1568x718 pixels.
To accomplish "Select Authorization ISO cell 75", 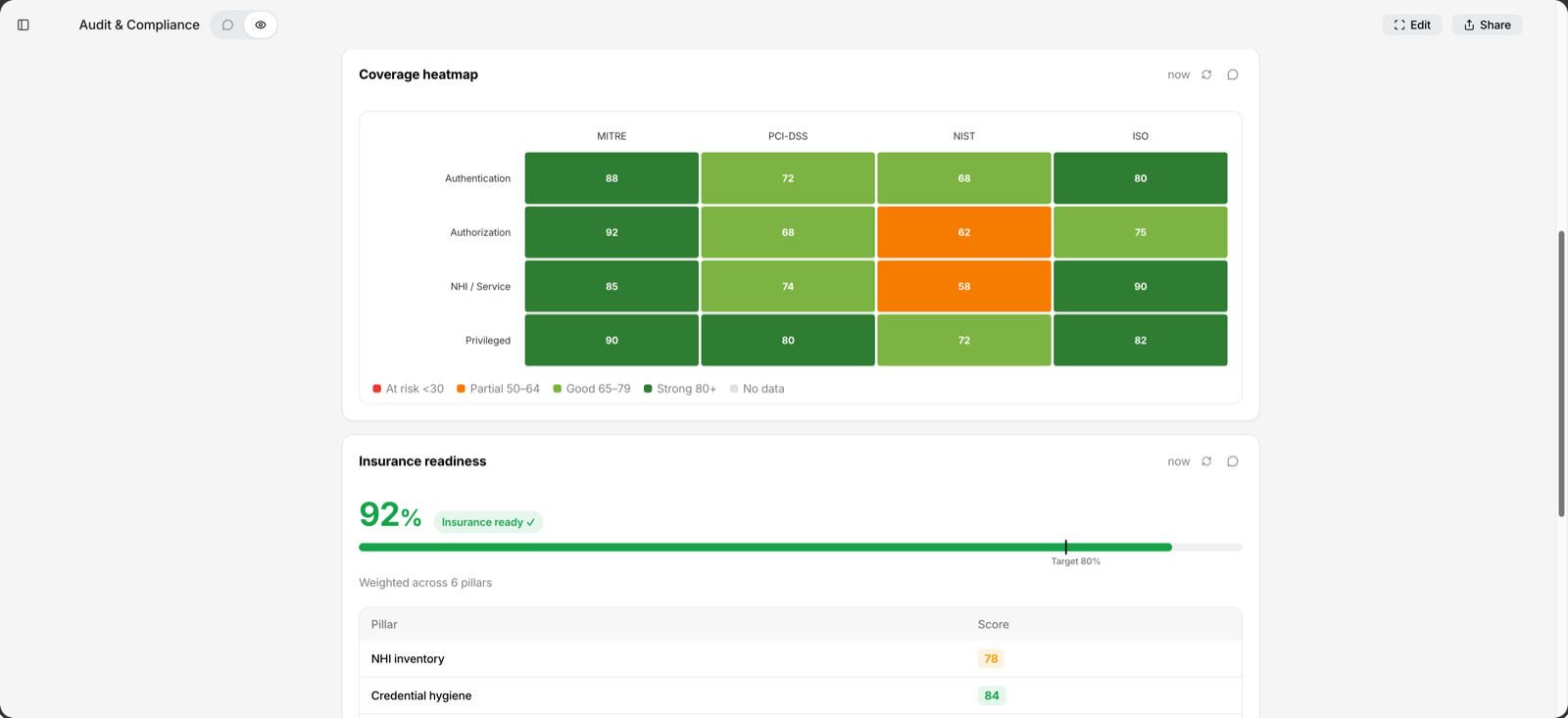I will click(1141, 232).
